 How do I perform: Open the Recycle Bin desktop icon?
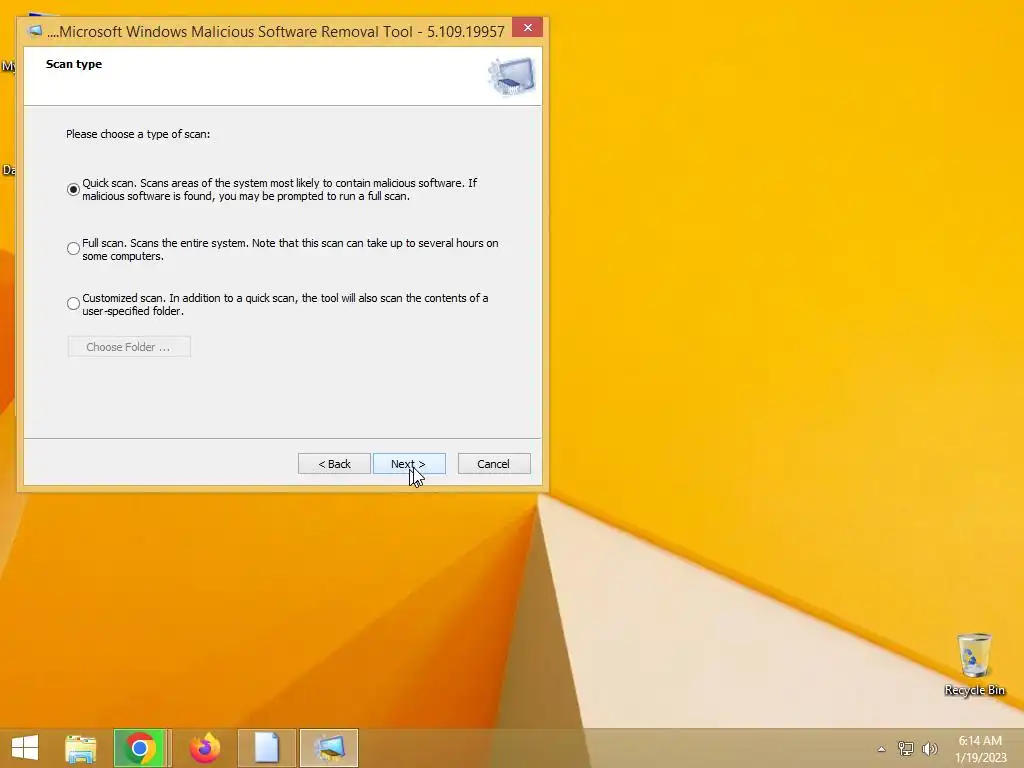tap(974, 664)
